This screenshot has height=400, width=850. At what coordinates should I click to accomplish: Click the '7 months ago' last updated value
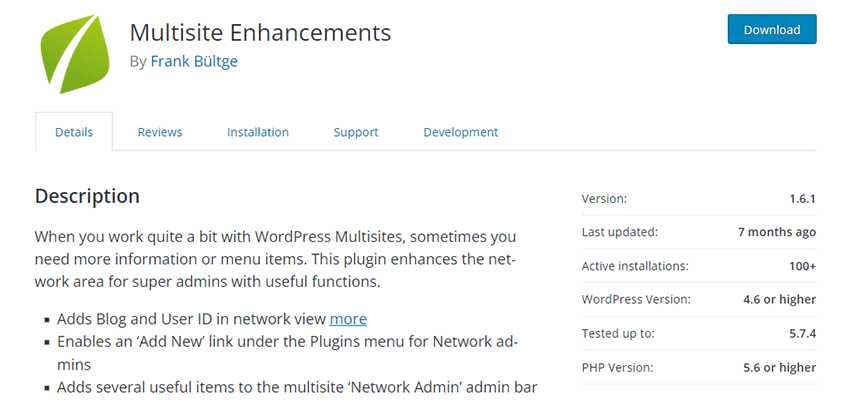pyautogui.click(x=777, y=232)
